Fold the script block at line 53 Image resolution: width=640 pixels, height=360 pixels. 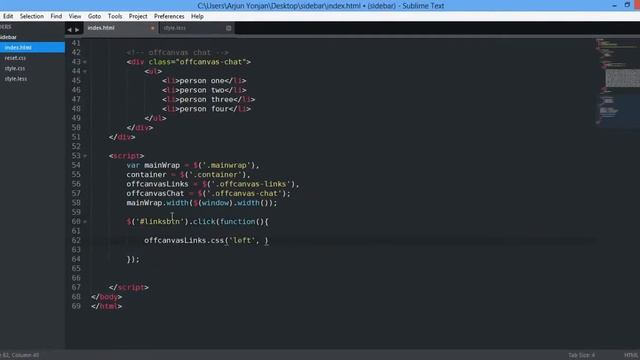tap(85, 156)
